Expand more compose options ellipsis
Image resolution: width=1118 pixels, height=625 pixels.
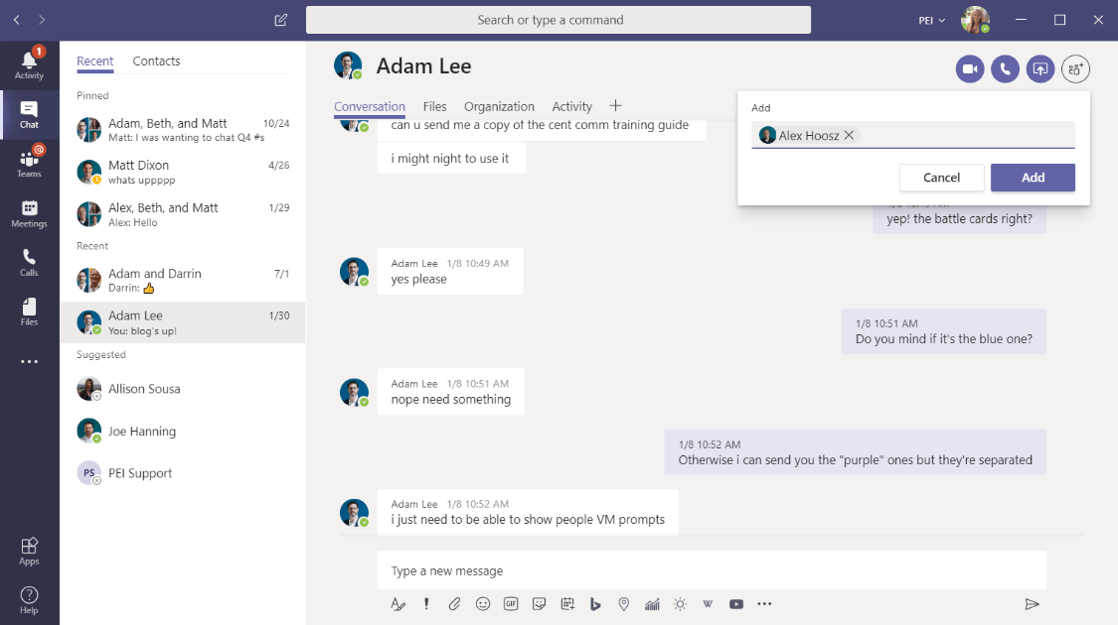coord(765,604)
